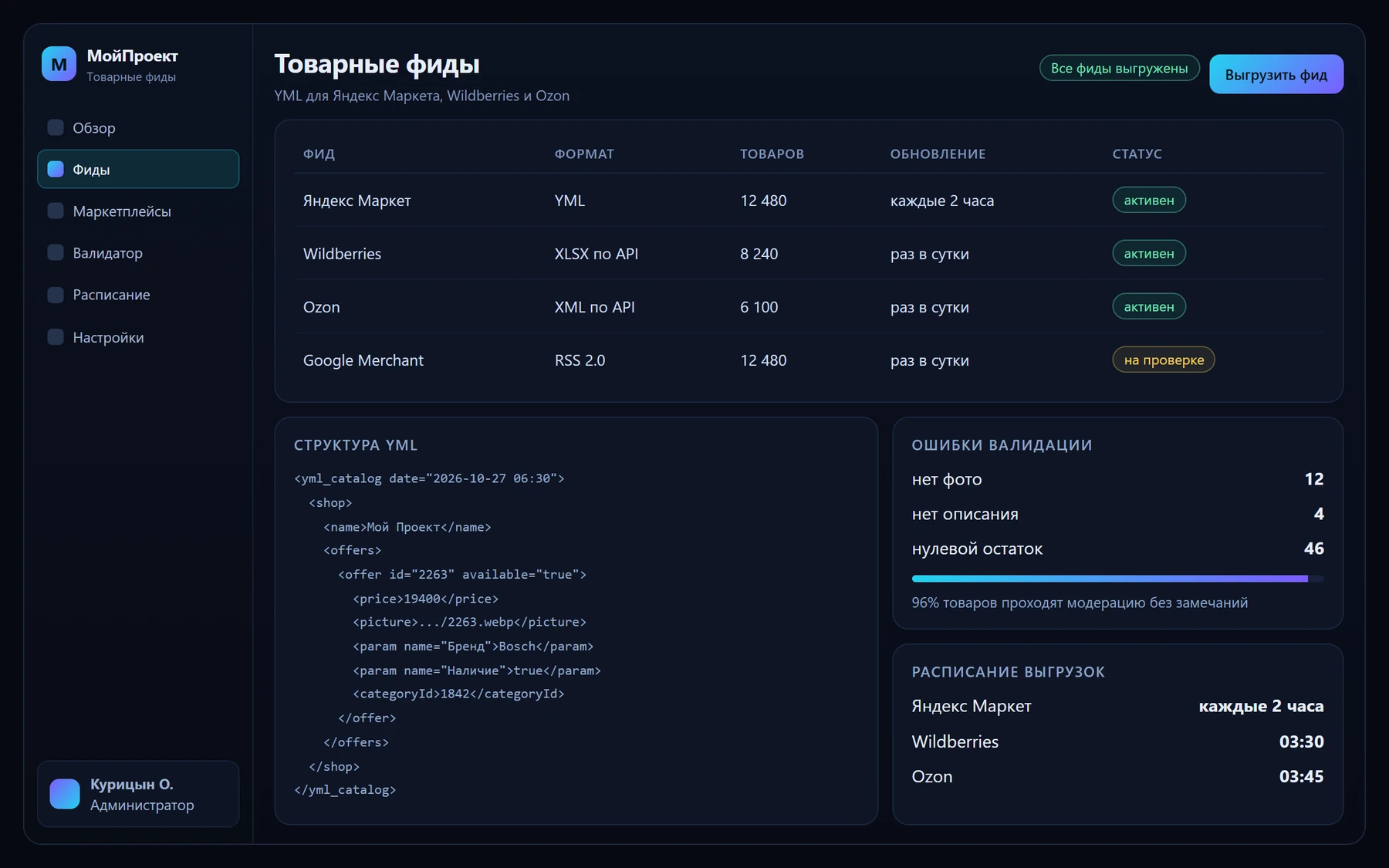Click the icon beside Фиды
The height and width of the screenshot is (868, 1389).
tap(56, 169)
